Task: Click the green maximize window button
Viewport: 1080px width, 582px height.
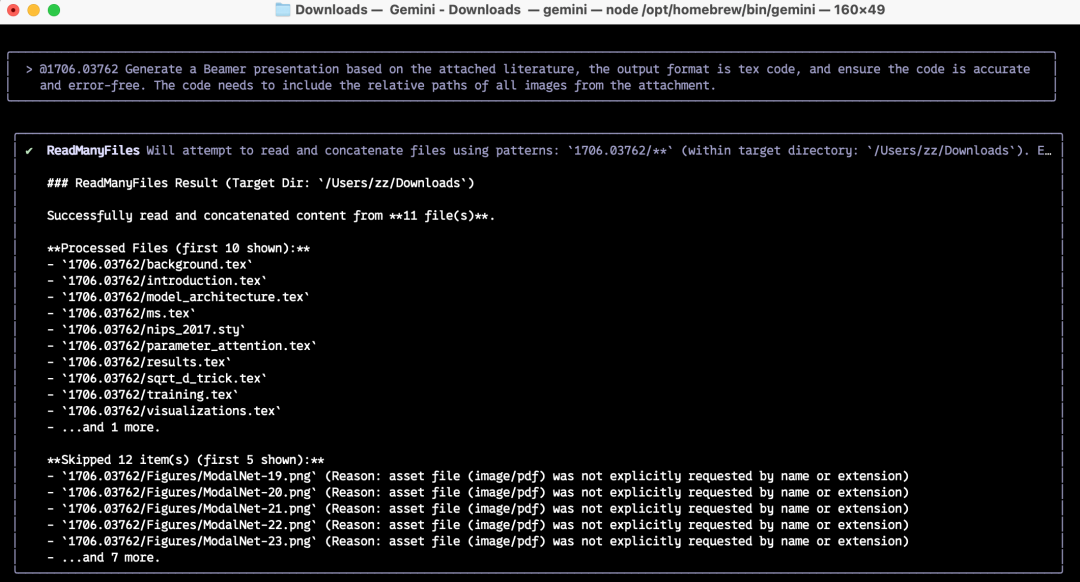Action: coord(54,10)
